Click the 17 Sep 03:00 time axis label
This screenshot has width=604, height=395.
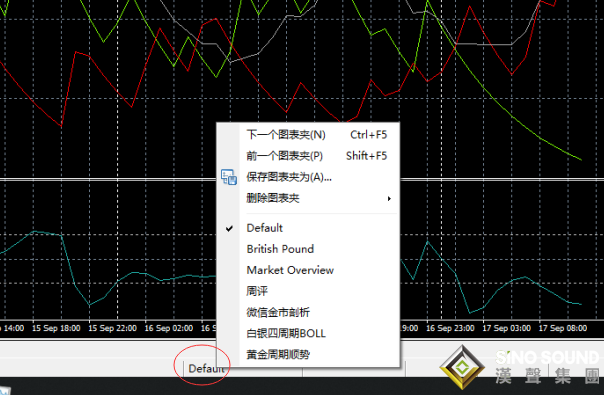pyautogui.click(x=507, y=328)
